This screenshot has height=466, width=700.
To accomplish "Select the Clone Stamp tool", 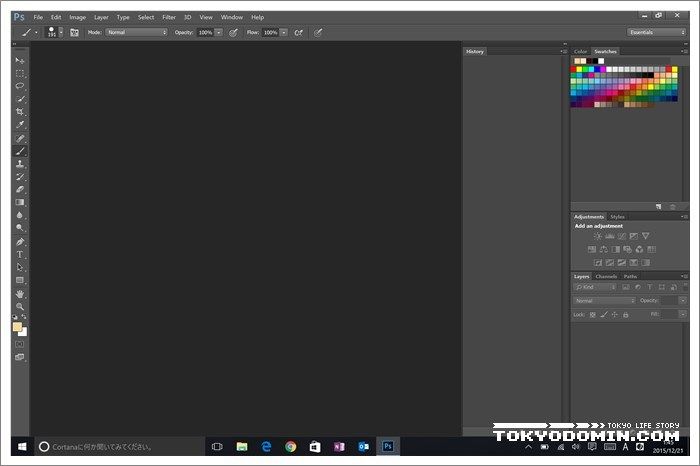I will click(x=20, y=164).
